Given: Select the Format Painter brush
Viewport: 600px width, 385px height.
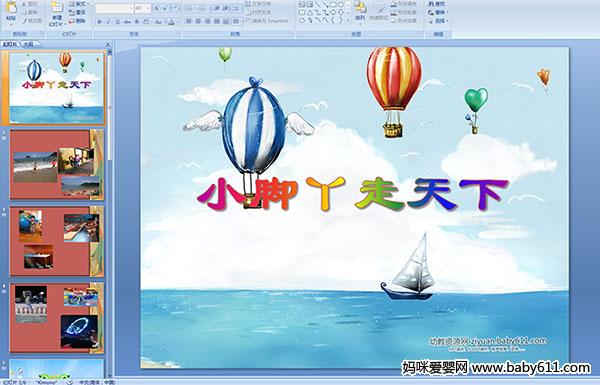Looking at the screenshot, I should [x=24, y=21].
